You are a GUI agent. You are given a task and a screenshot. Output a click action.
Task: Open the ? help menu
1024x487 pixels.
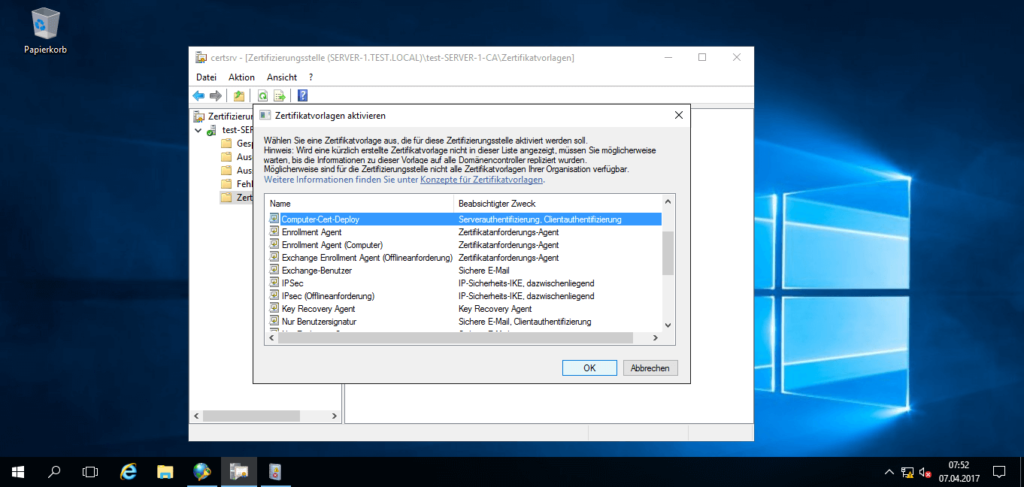point(311,77)
